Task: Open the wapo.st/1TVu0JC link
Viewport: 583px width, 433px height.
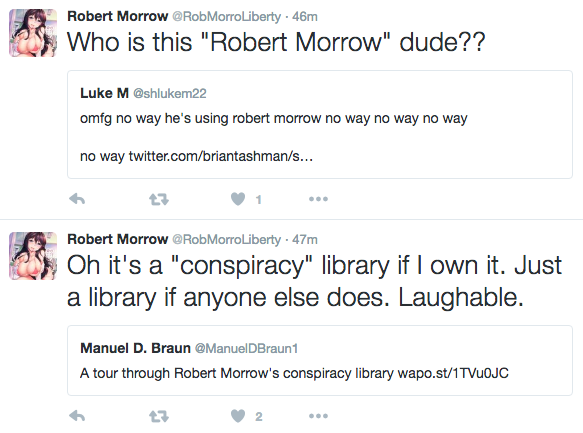Action: coord(453,373)
